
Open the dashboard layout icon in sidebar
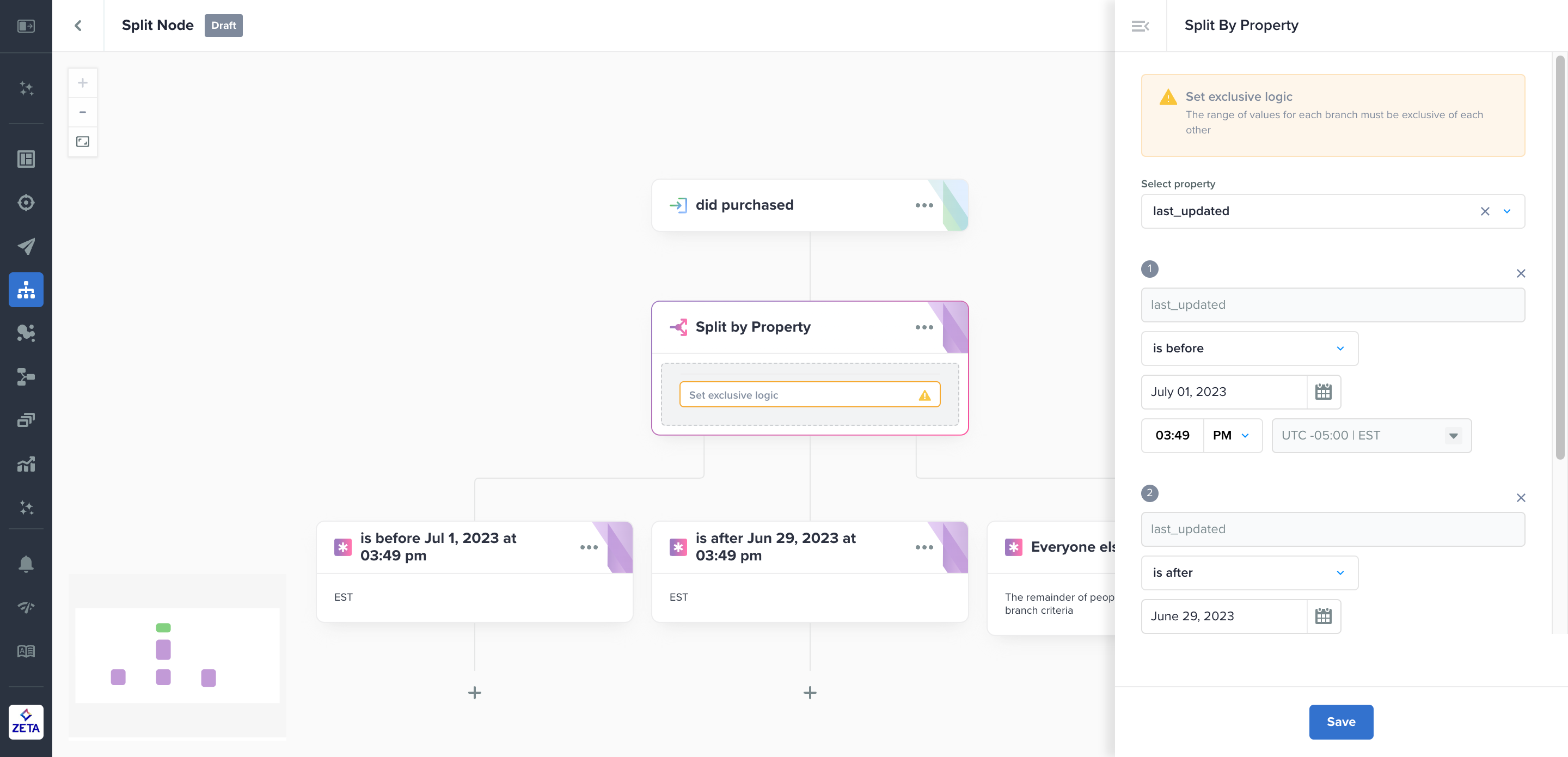[26, 159]
